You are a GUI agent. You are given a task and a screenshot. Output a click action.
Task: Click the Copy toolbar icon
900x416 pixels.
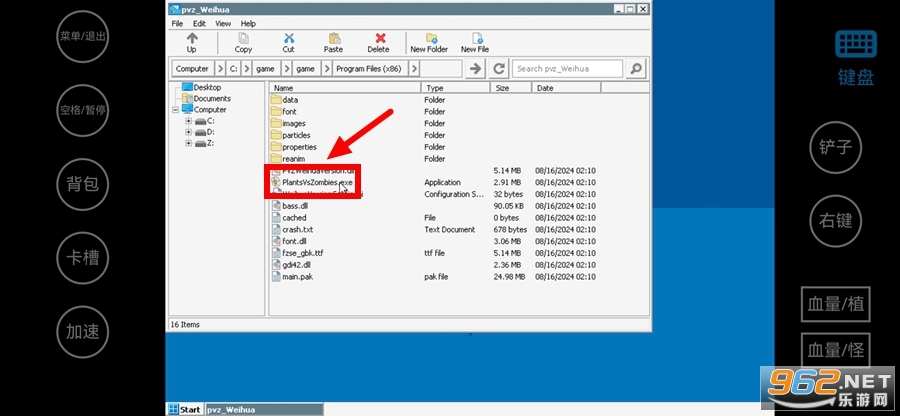(243, 38)
